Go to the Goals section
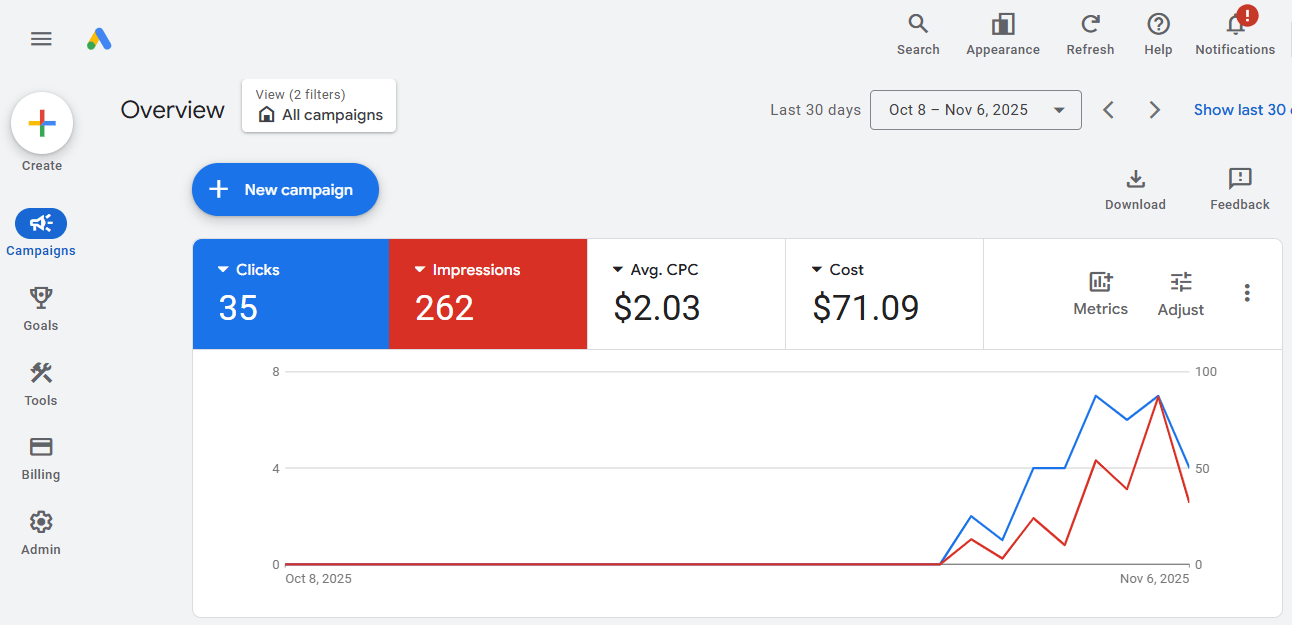 click(x=41, y=308)
